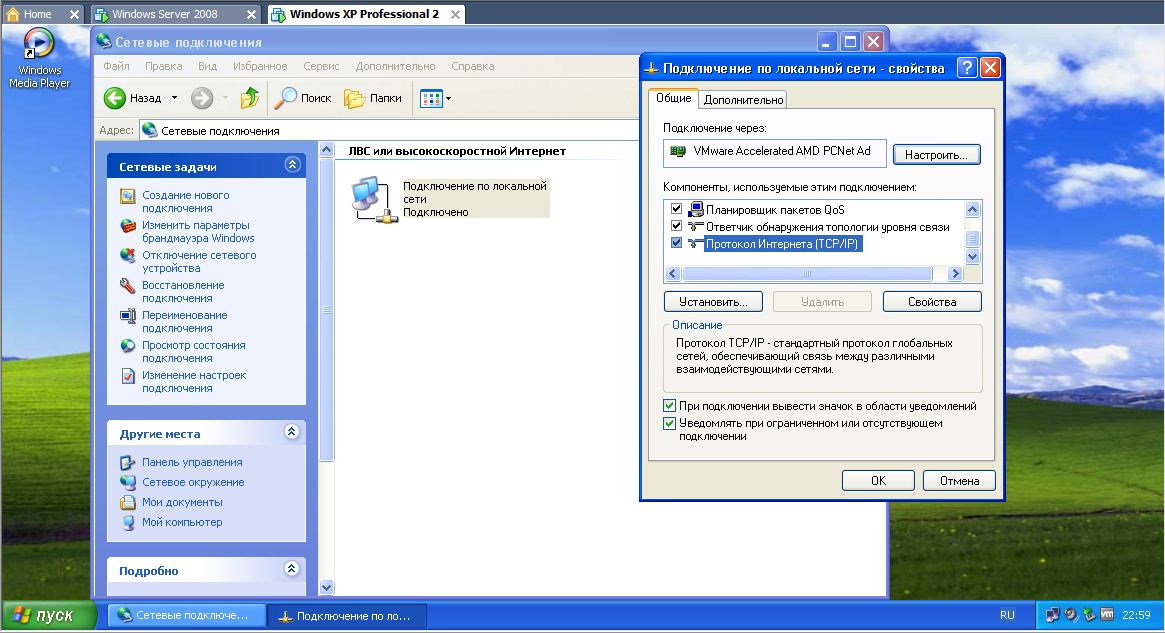Click components list horizontal scrollbar right arrow
Screen dimensions: 1165x633
[x=955, y=274]
